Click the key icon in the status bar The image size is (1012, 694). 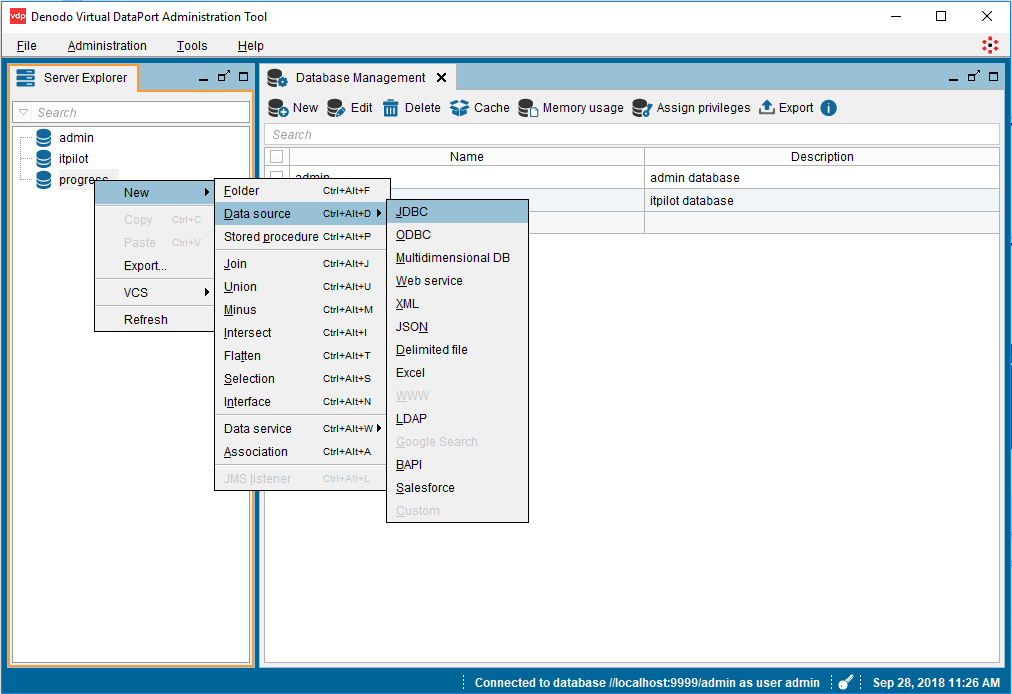tap(845, 681)
